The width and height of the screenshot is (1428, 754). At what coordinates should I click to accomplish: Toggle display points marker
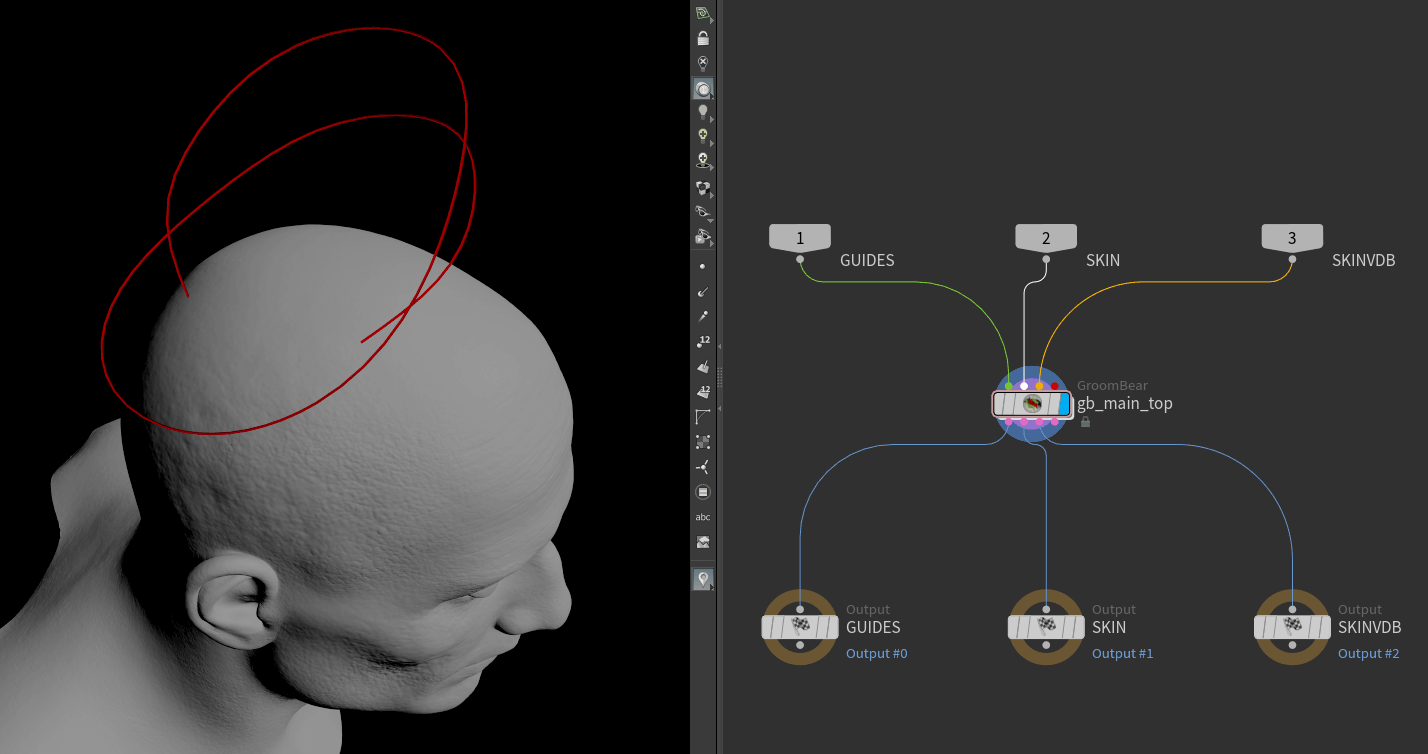coord(703,267)
